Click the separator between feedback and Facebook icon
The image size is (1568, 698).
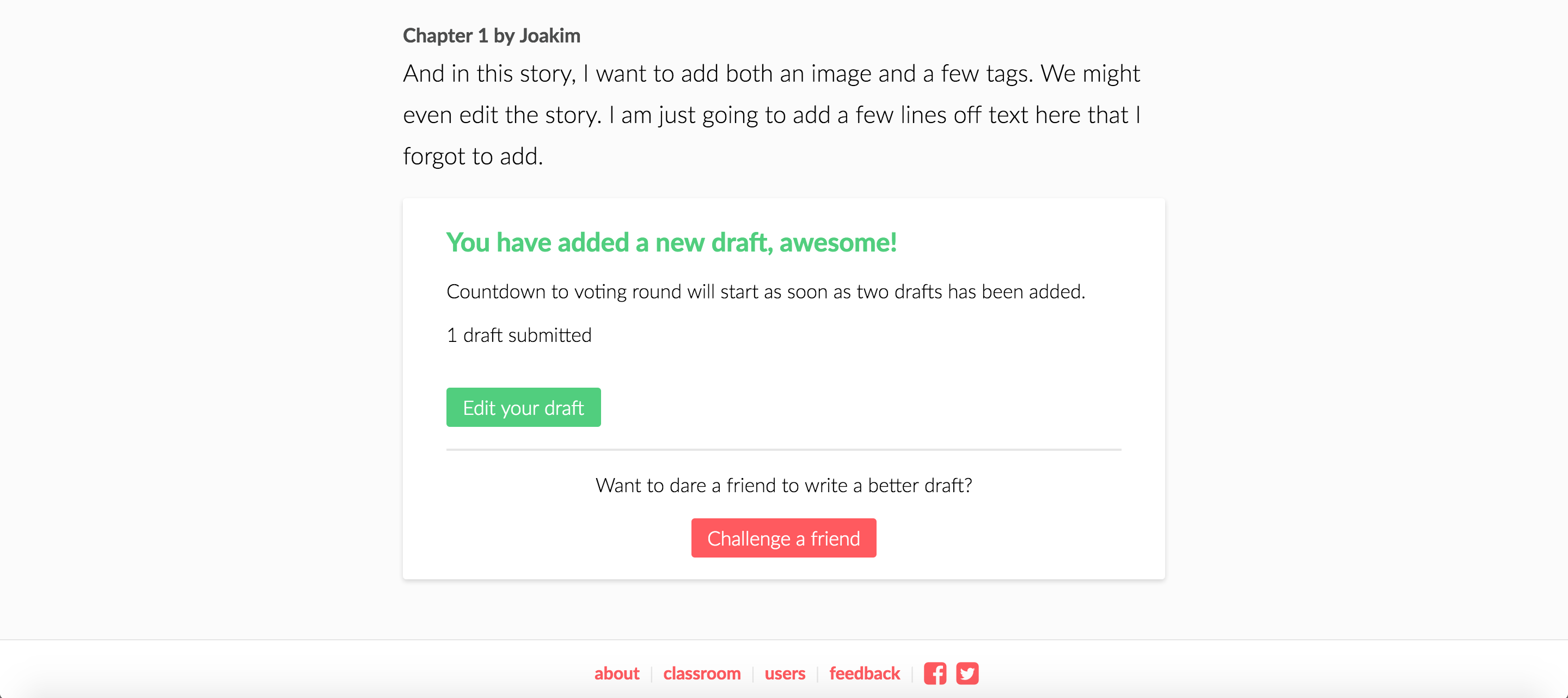912,673
